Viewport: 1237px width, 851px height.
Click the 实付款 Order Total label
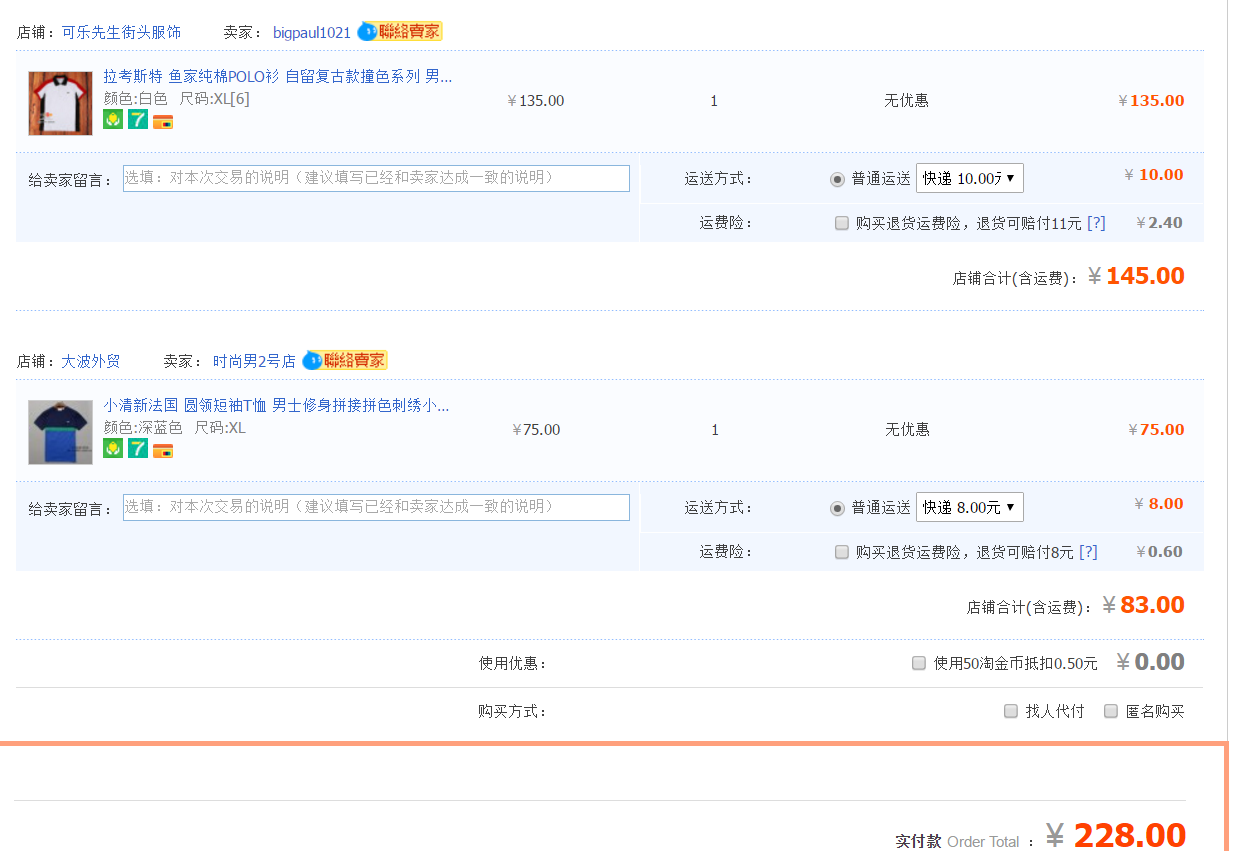(x=957, y=841)
